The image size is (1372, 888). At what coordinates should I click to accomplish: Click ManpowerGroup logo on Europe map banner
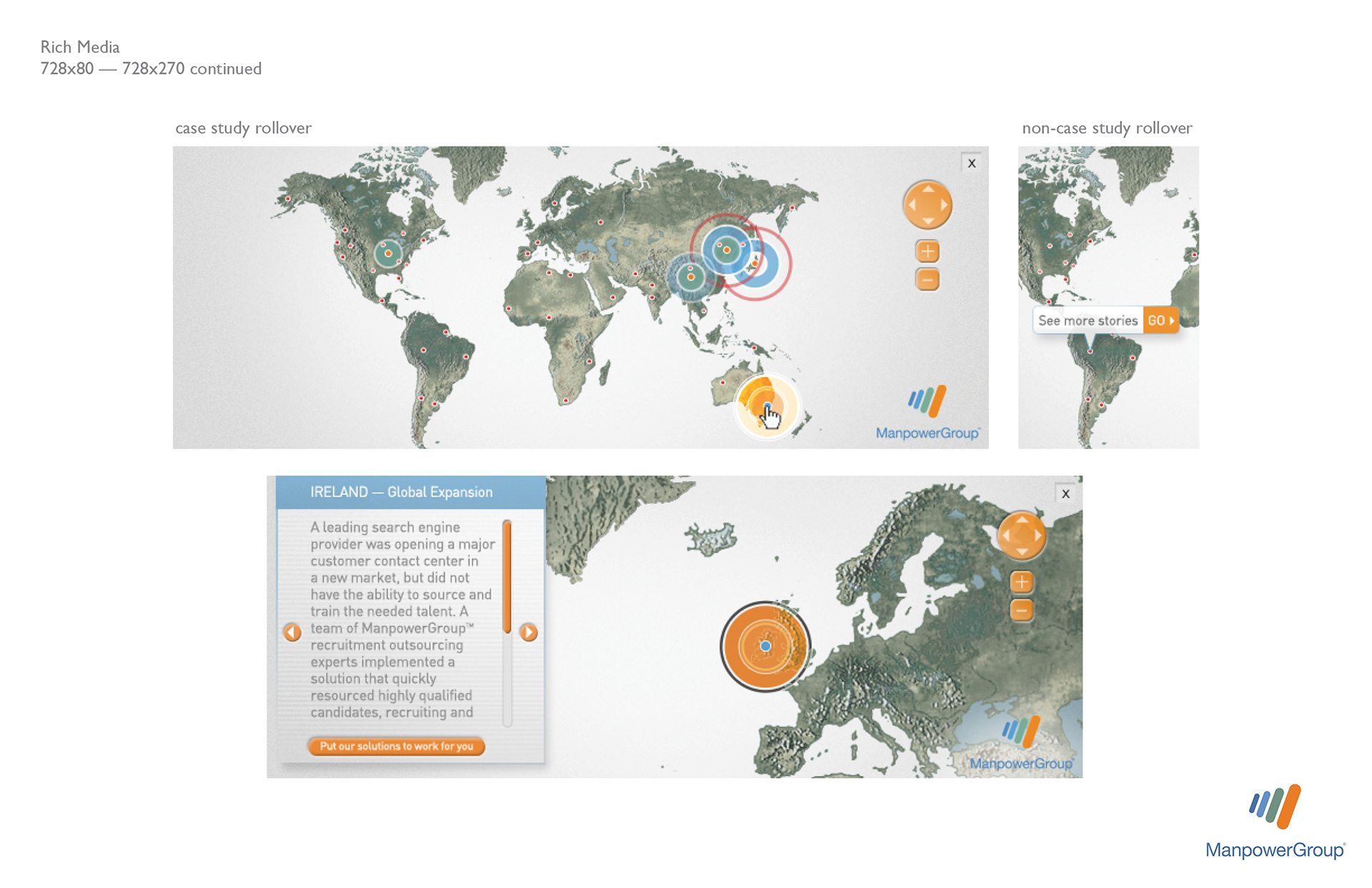tap(1021, 744)
